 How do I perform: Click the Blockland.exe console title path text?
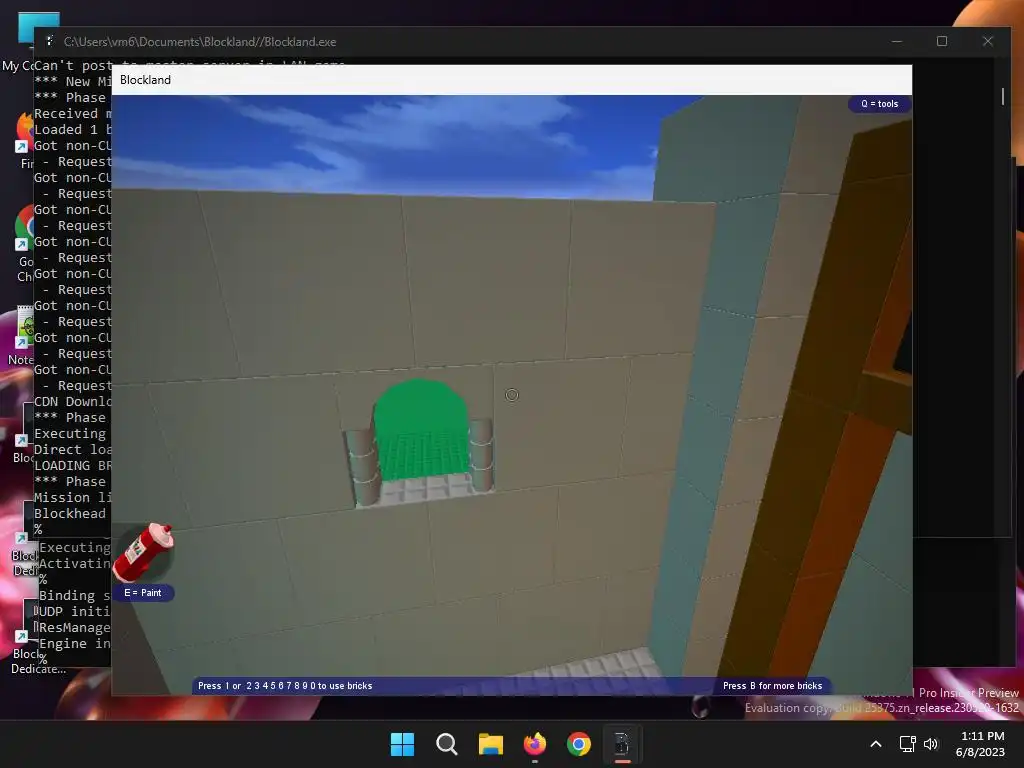point(200,42)
